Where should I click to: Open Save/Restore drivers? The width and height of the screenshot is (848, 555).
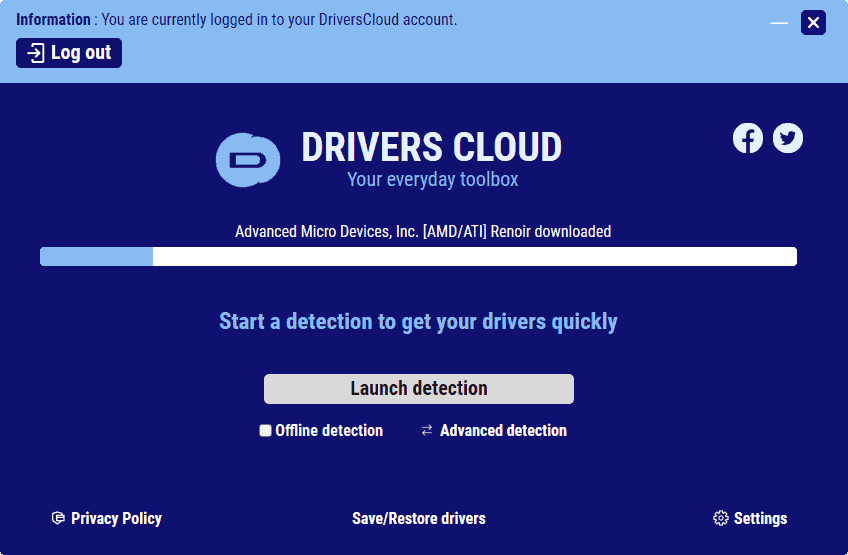click(x=419, y=518)
